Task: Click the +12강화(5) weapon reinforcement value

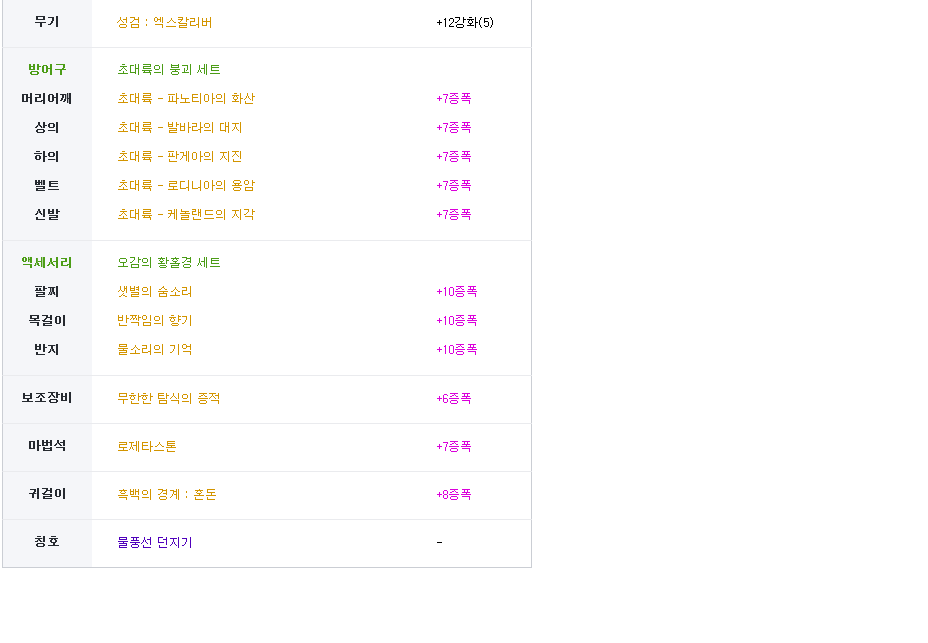Action: [465, 22]
